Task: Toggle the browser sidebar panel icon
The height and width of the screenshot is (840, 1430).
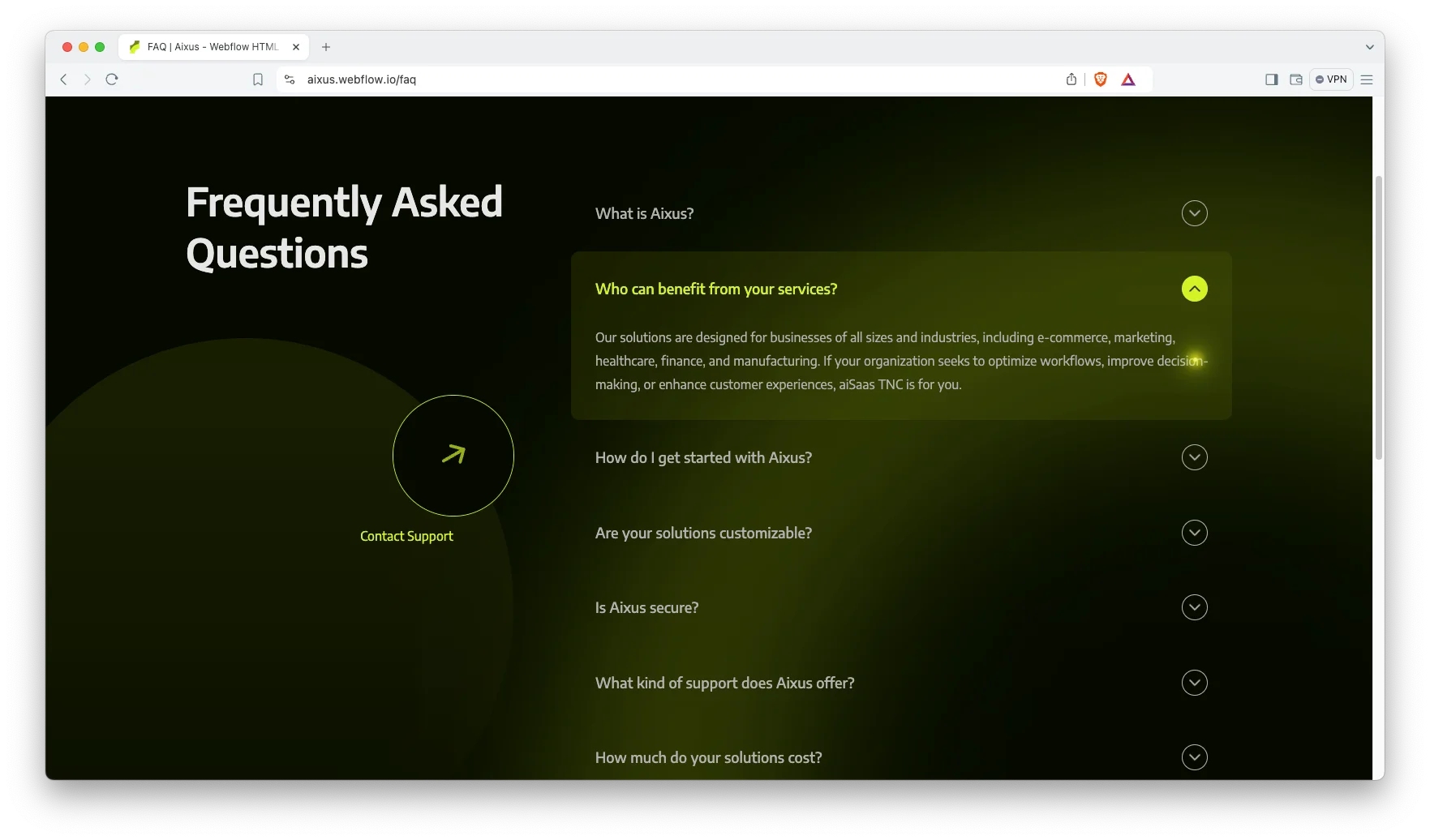Action: [1271, 79]
